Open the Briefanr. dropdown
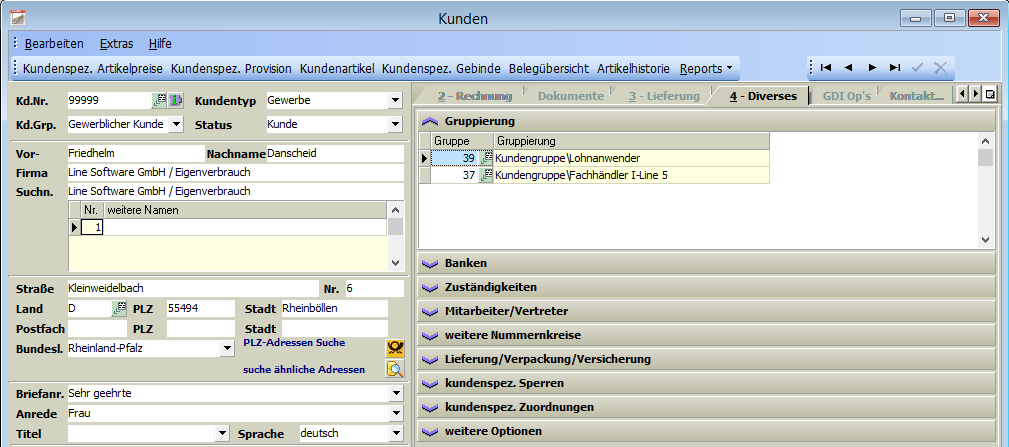This screenshot has width=1009, height=447. point(395,394)
